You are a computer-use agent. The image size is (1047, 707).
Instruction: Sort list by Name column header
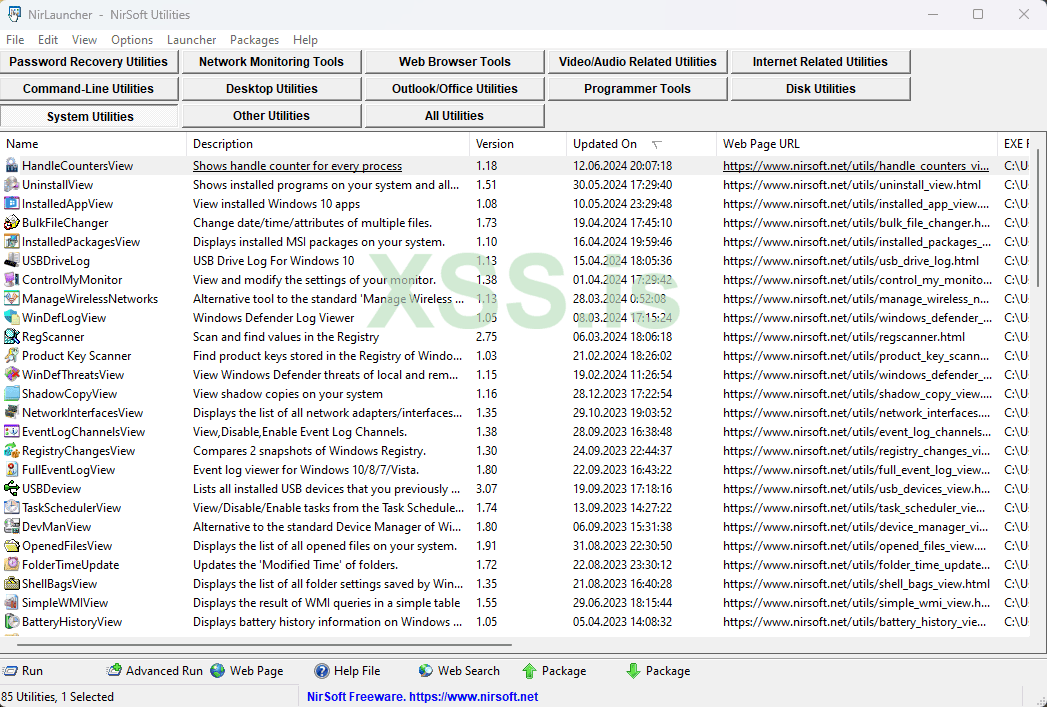click(x=93, y=144)
